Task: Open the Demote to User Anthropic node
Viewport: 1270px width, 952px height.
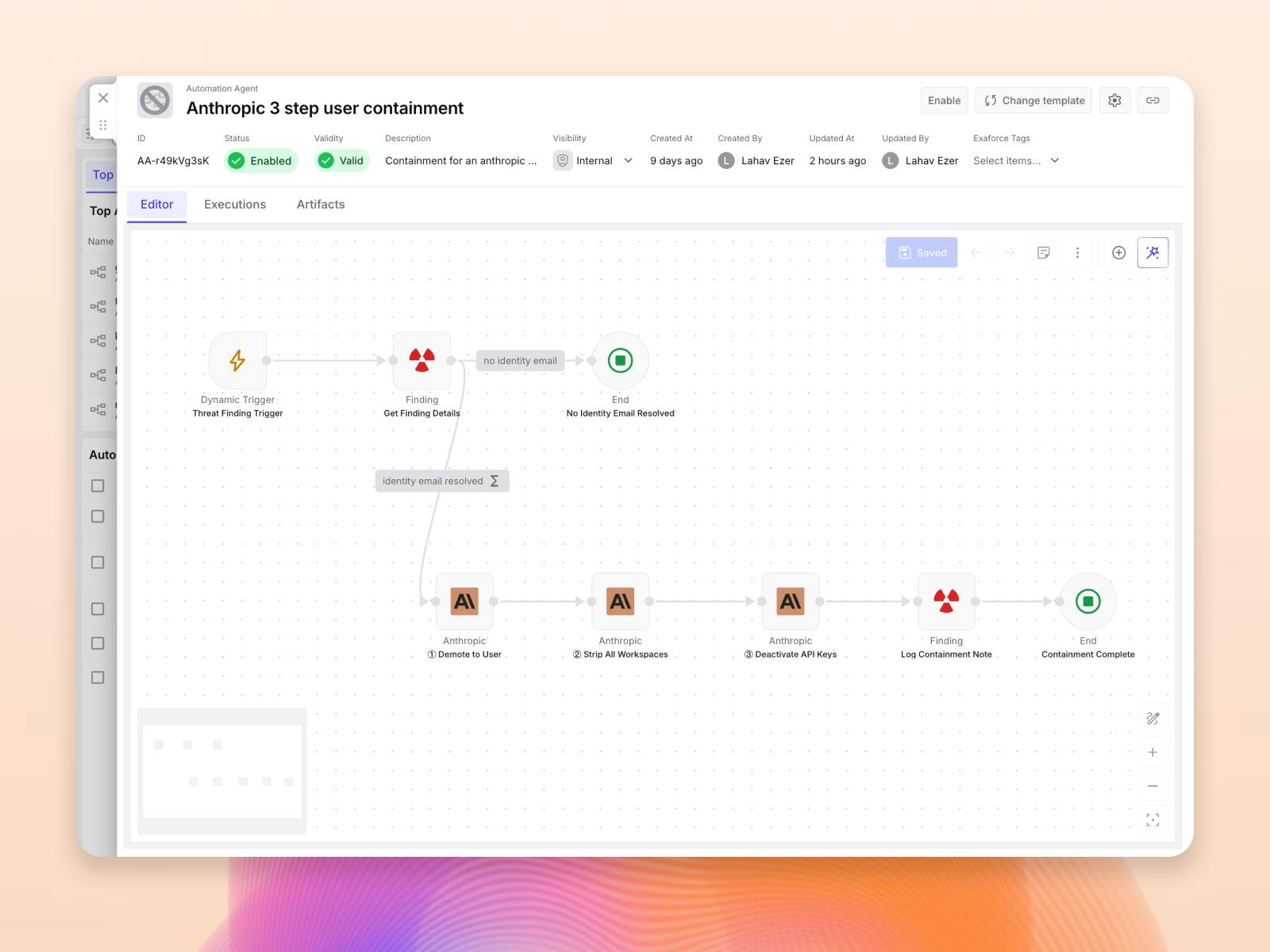Action: 464,601
